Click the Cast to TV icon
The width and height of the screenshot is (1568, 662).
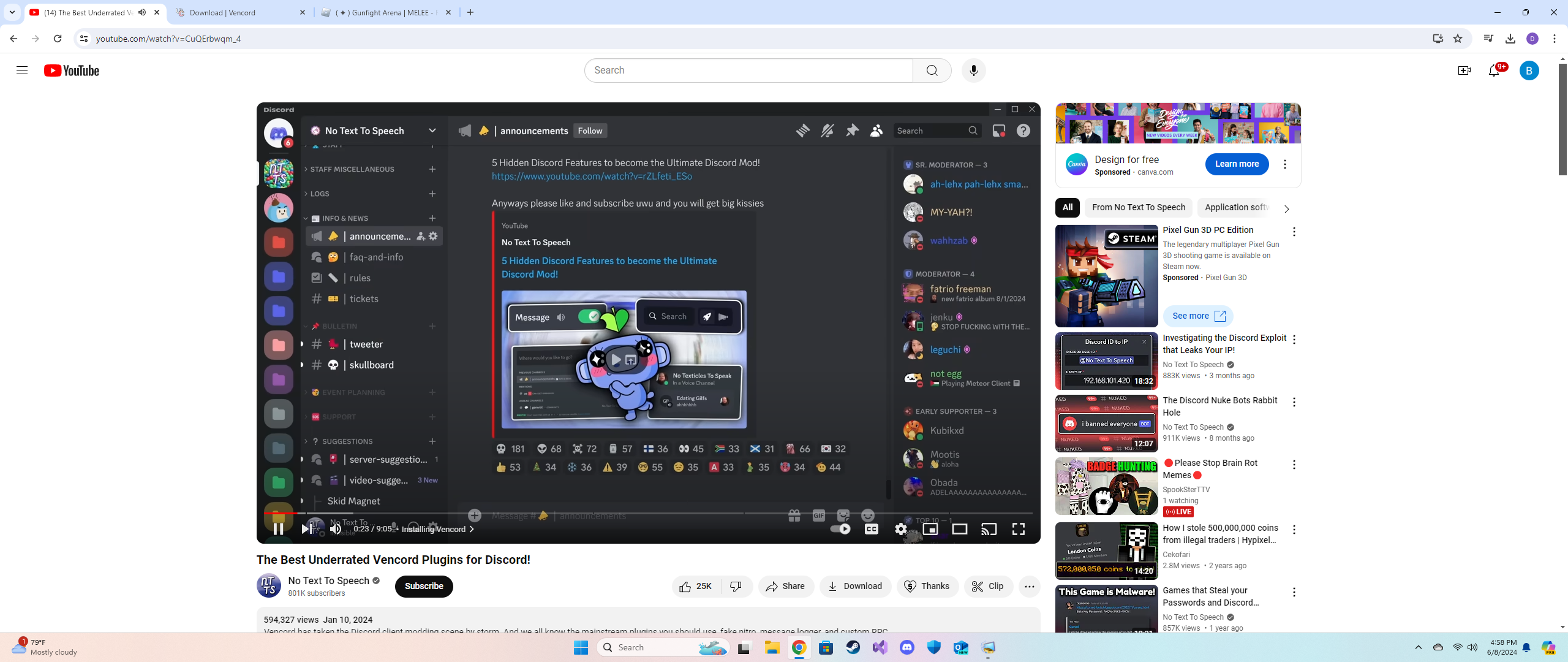coord(989,528)
